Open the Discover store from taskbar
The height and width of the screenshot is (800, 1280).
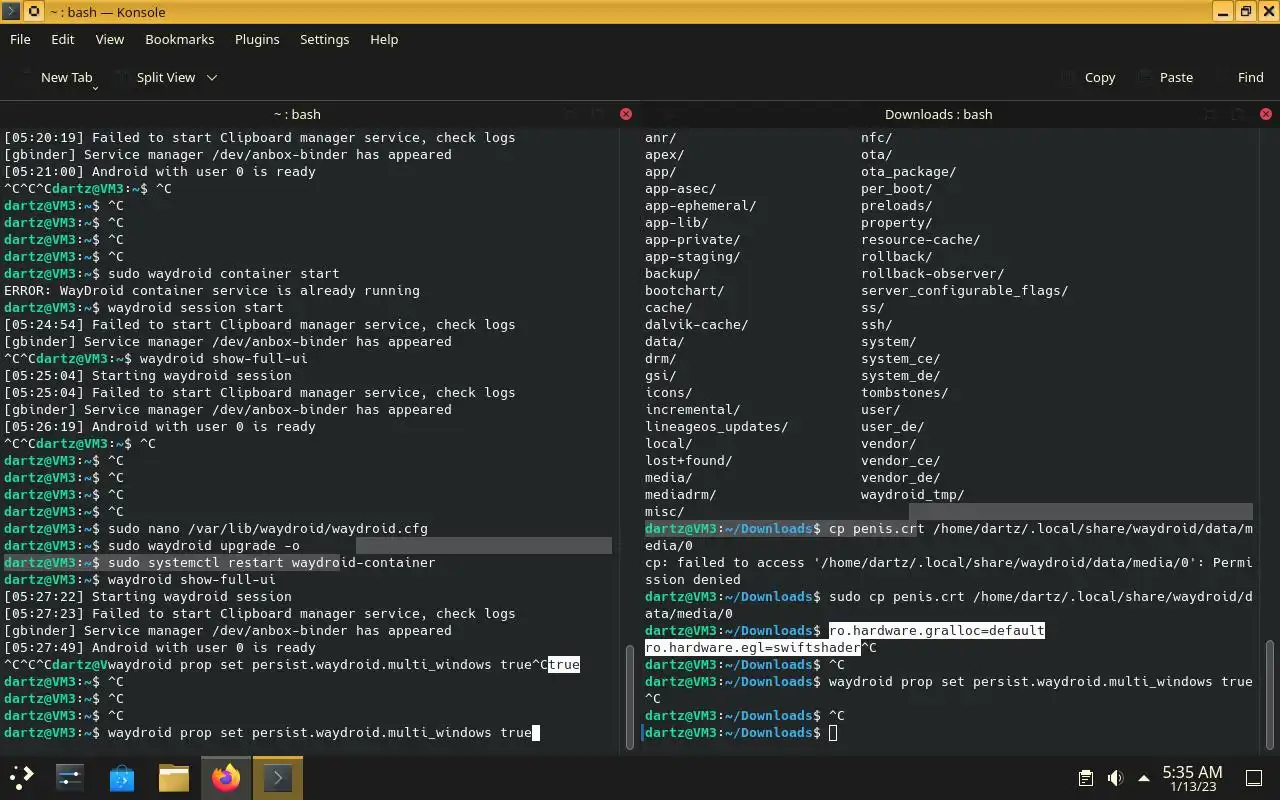click(121, 777)
